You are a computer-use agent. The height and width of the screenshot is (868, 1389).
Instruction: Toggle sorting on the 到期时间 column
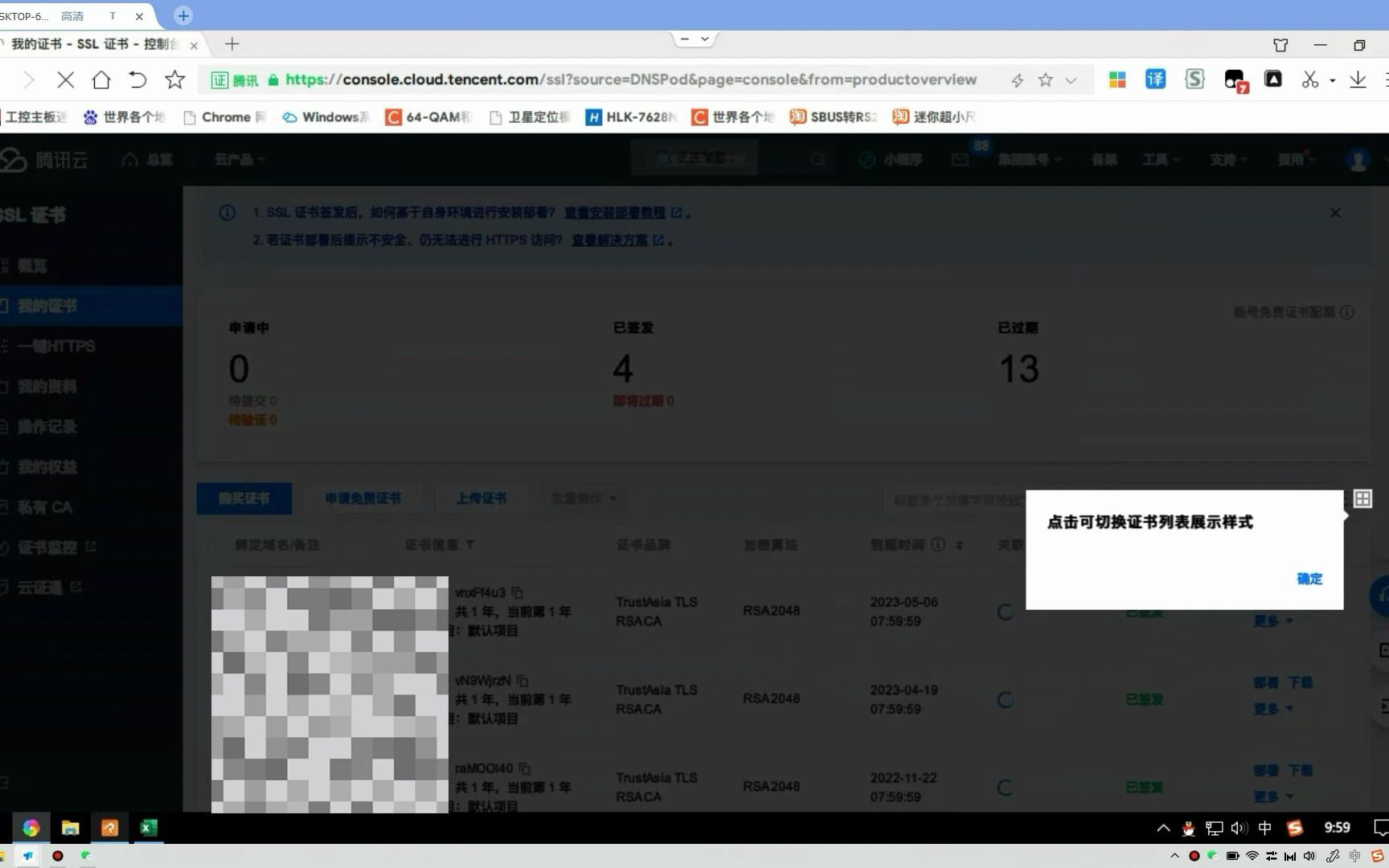(x=960, y=545)
